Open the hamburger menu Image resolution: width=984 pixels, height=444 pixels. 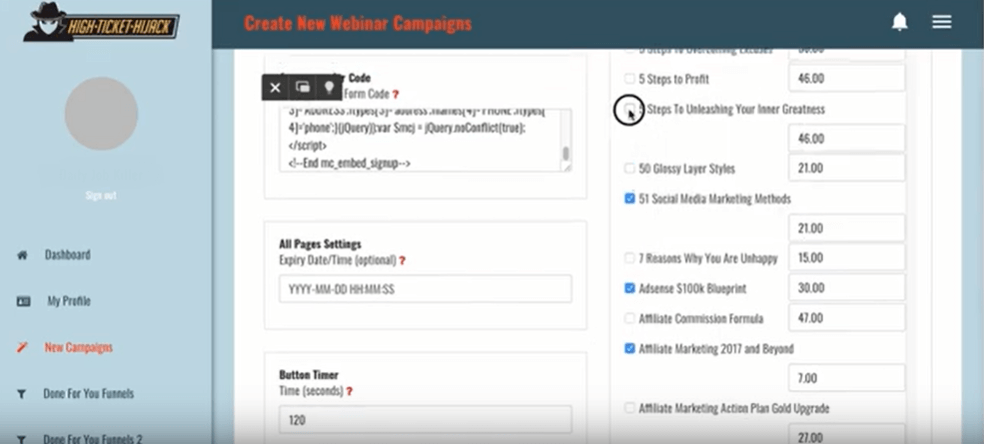click(x=941, y=22)
